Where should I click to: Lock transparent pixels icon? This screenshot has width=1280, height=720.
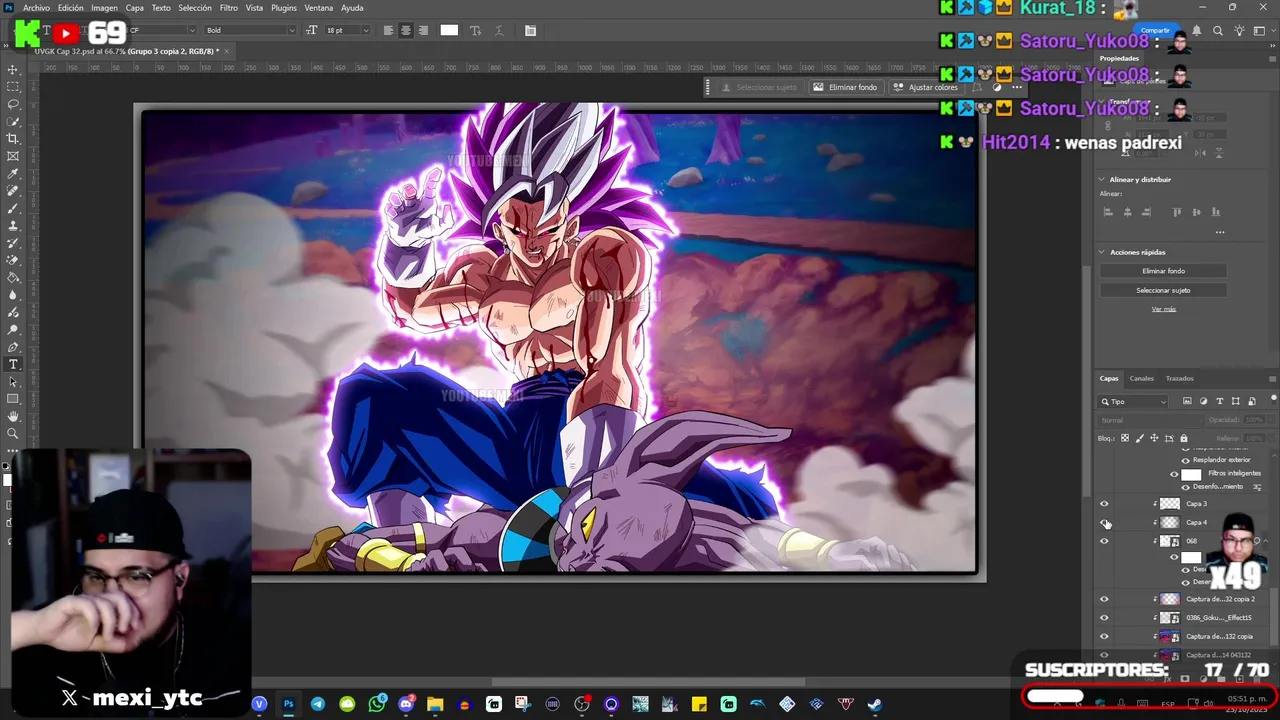point(1125,438)
